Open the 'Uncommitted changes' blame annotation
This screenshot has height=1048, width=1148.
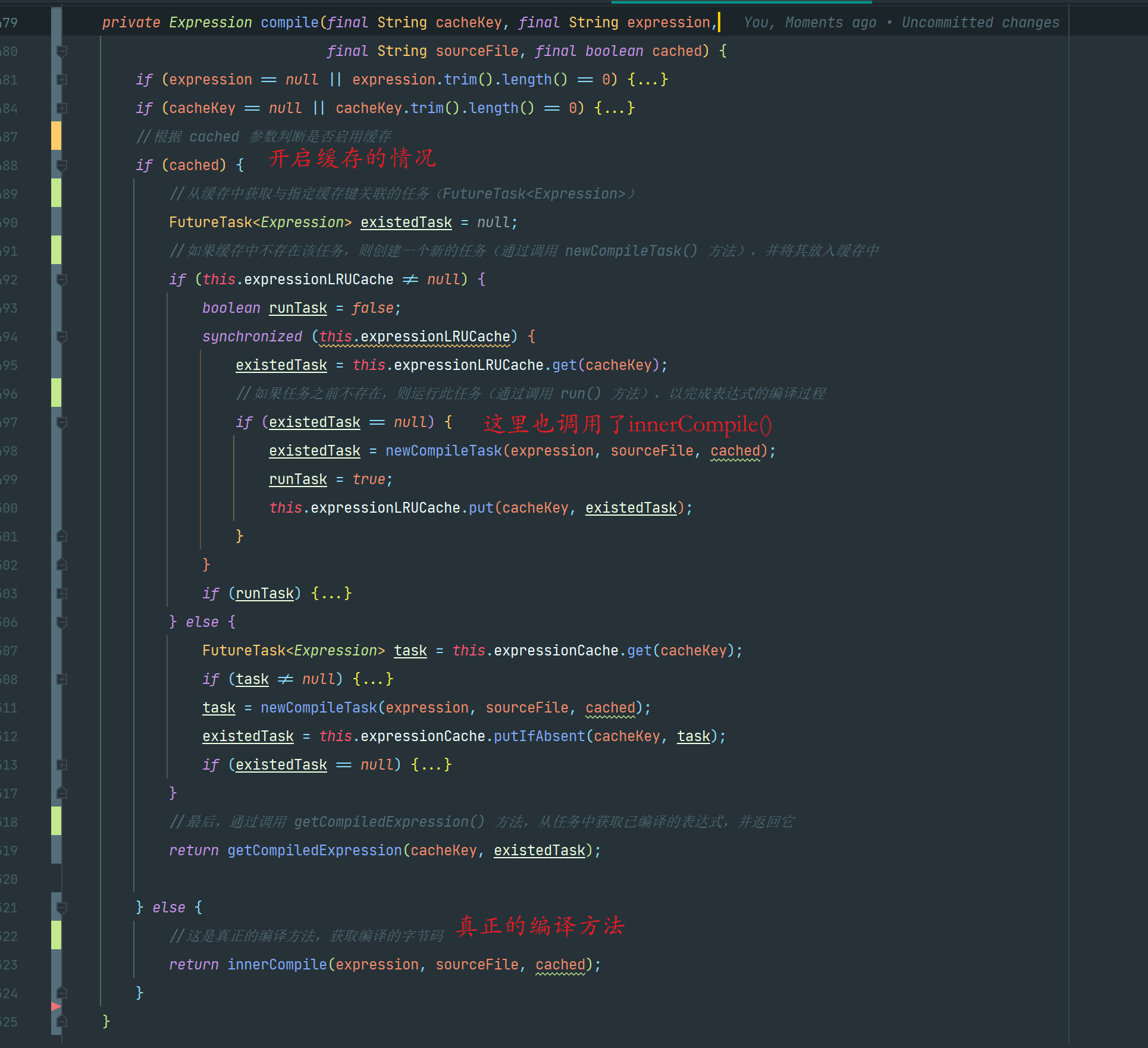click(980, 22)
